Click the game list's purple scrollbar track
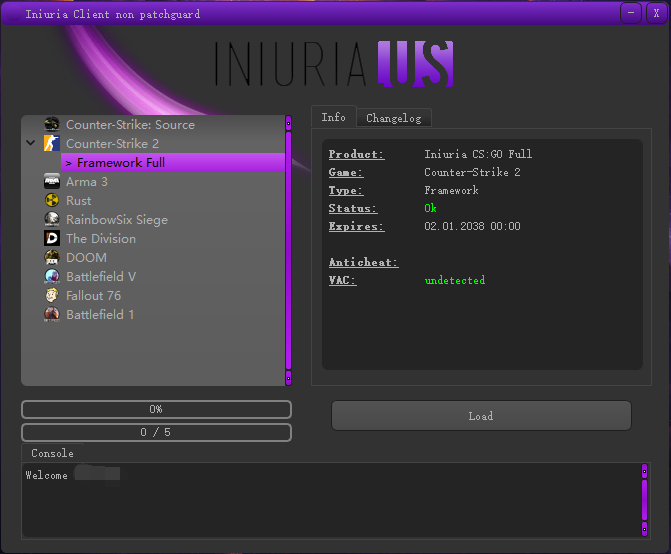 289,250
